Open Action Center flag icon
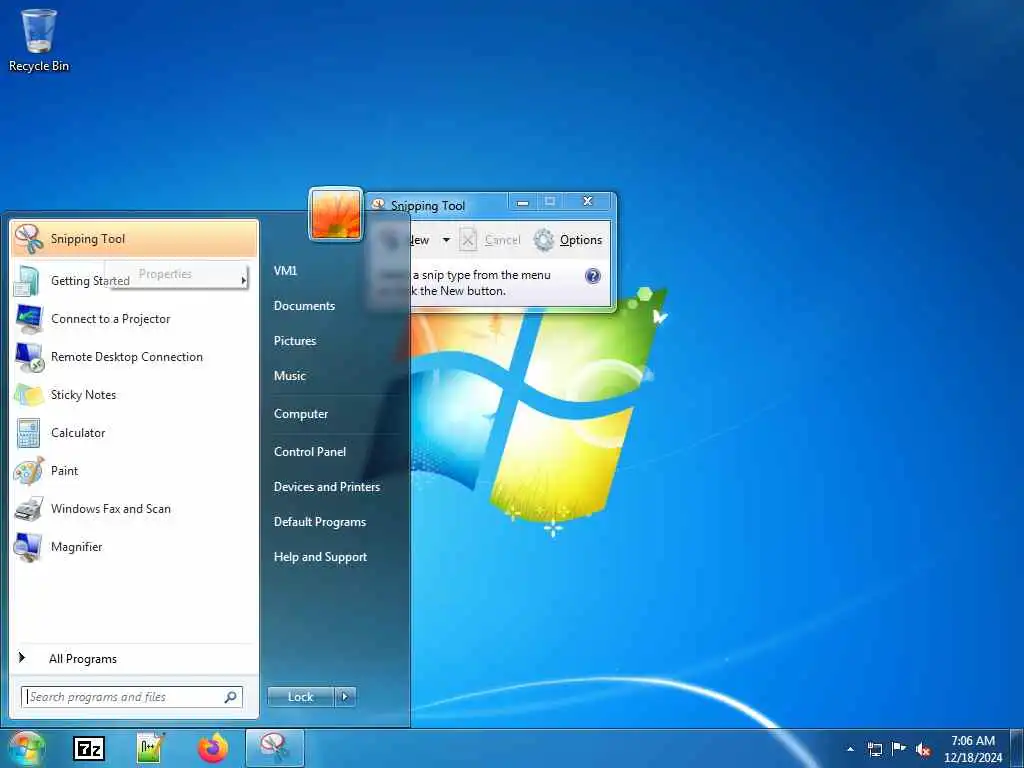The width and height of the screenshot is (1024, 768). [x=899, y=748]
